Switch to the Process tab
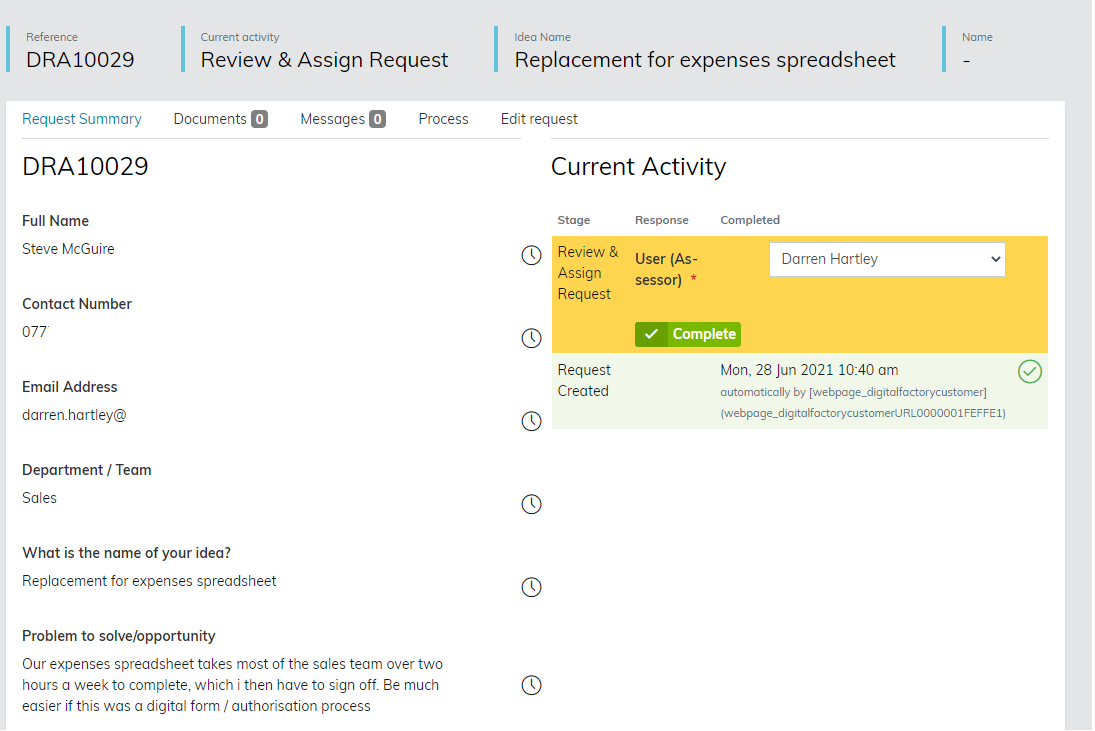1095x731 pixels. 443,119
